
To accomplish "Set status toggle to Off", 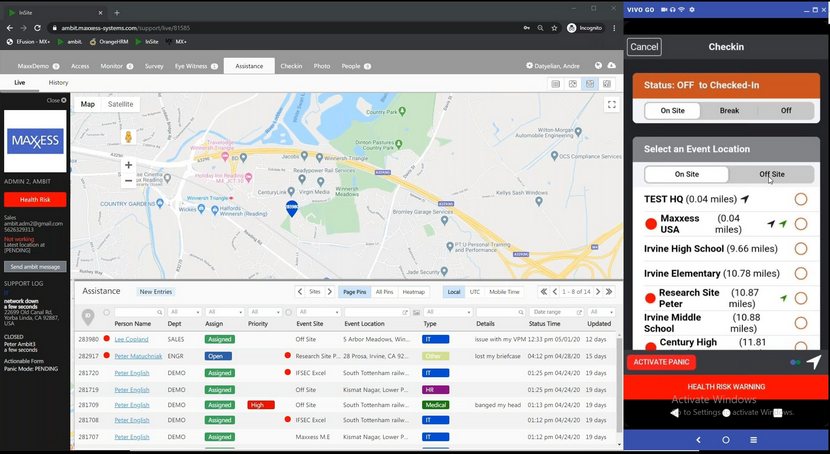I will click(786, 111).
